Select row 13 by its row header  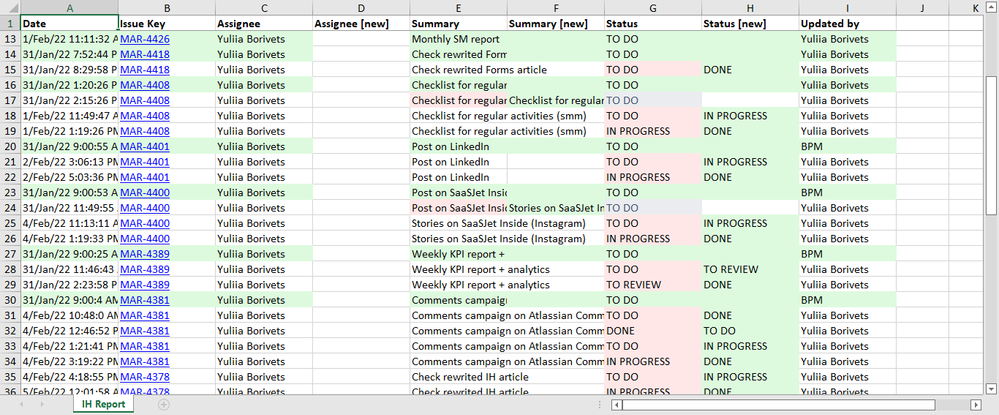[x=10, y=39]
